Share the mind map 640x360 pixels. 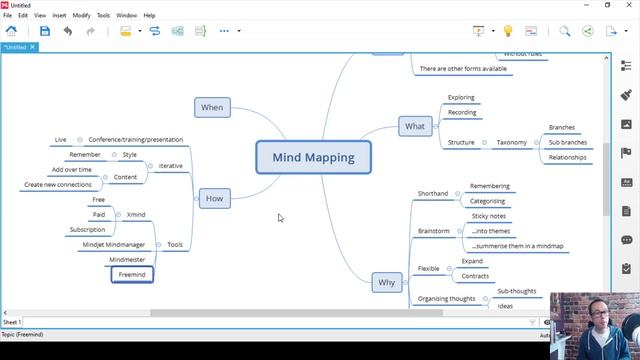(588, 31)
